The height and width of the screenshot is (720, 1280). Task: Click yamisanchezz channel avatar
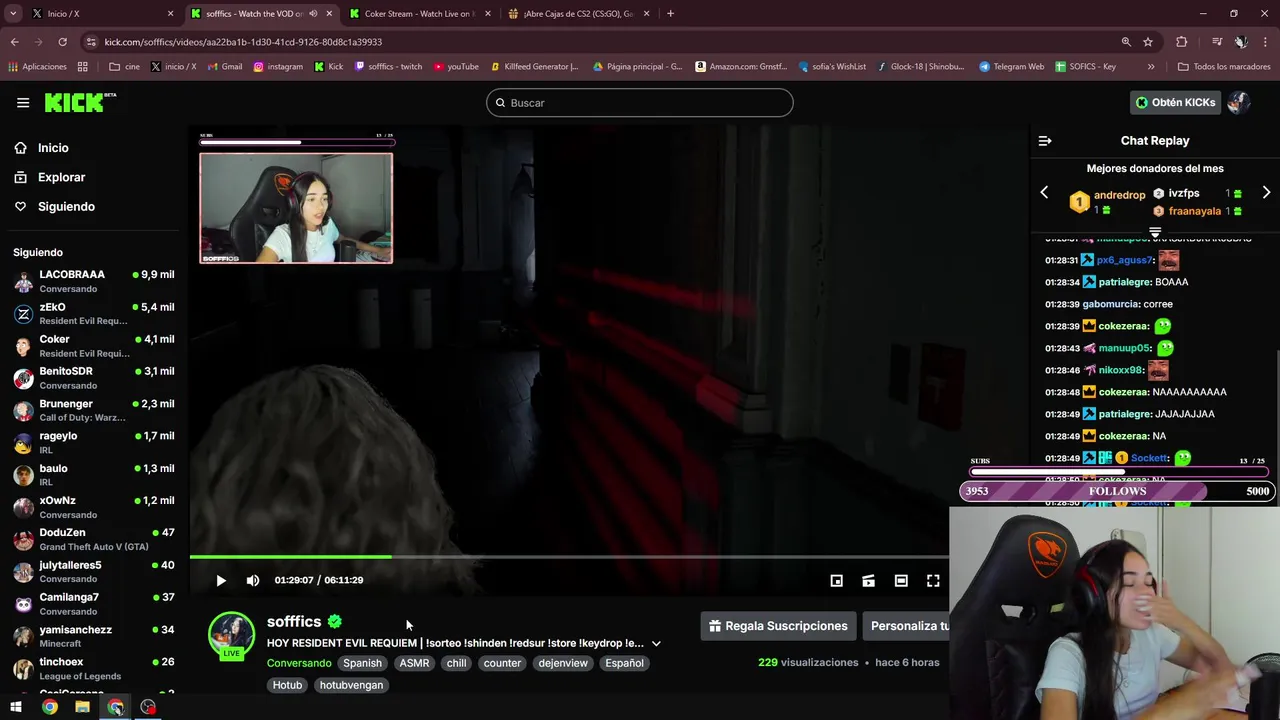pyautogui.click(x=23, y=637)
